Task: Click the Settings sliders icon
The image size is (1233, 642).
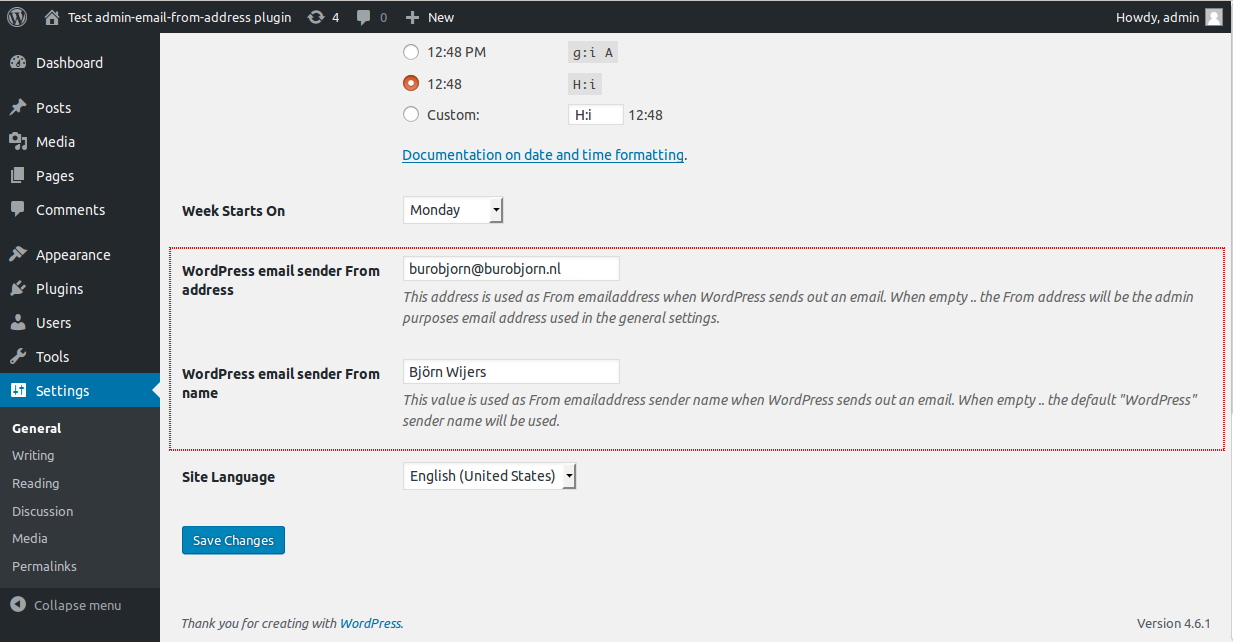Action: tap(18, 390)
